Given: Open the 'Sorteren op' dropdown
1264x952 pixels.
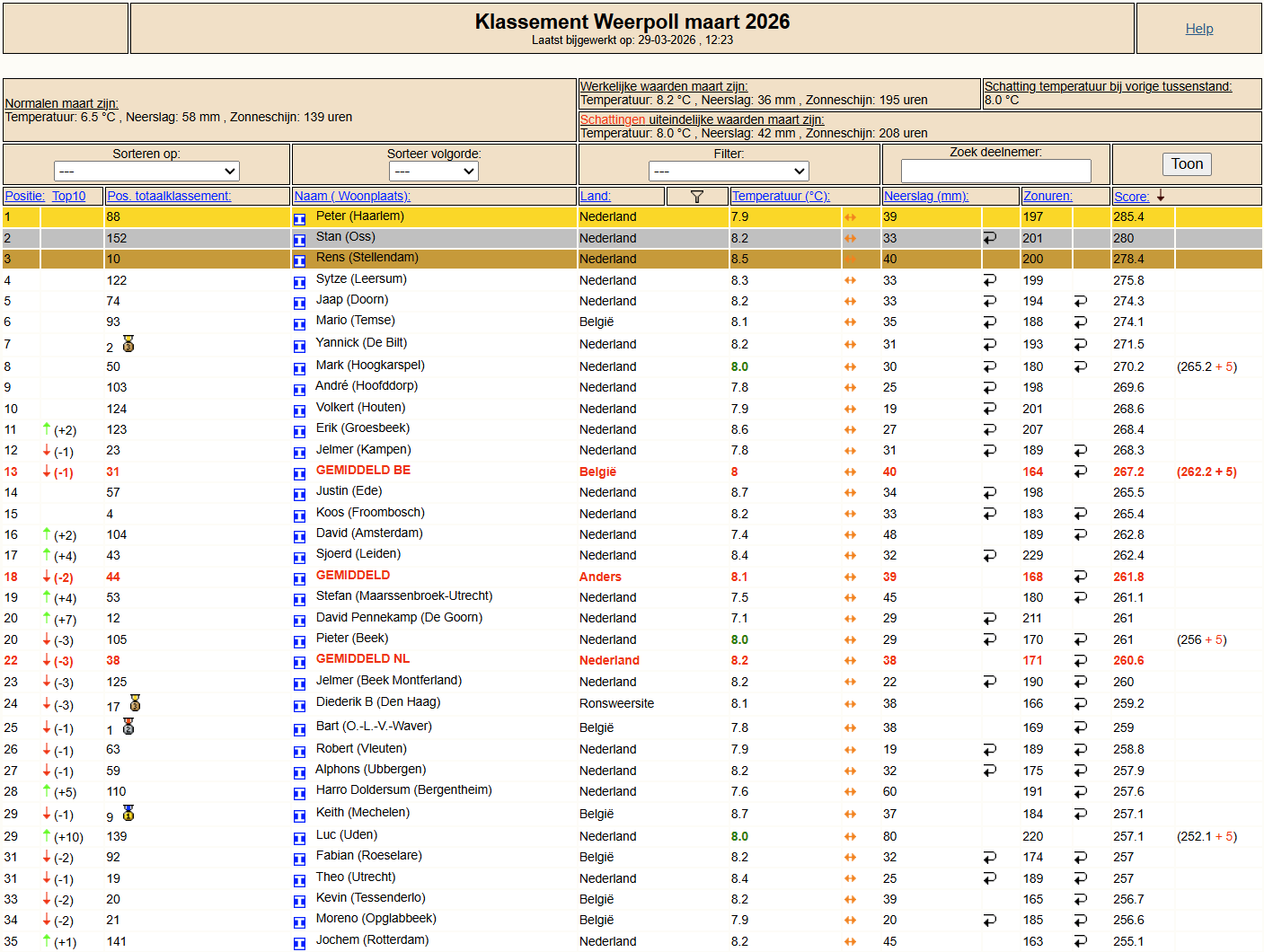Looking at the screenshot, I should point(146,171).
